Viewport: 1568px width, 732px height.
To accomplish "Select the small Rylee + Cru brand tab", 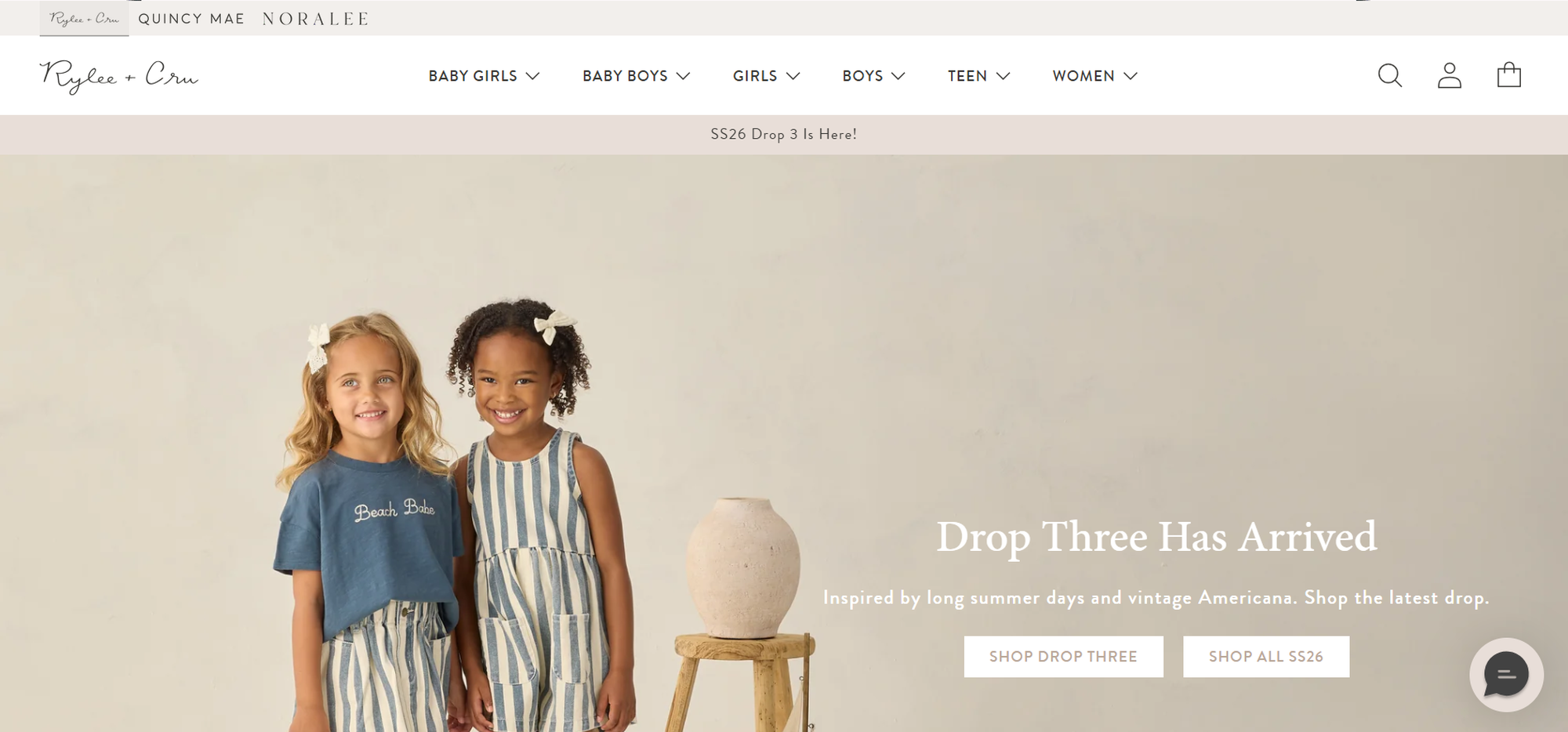I will click(85, 18).
